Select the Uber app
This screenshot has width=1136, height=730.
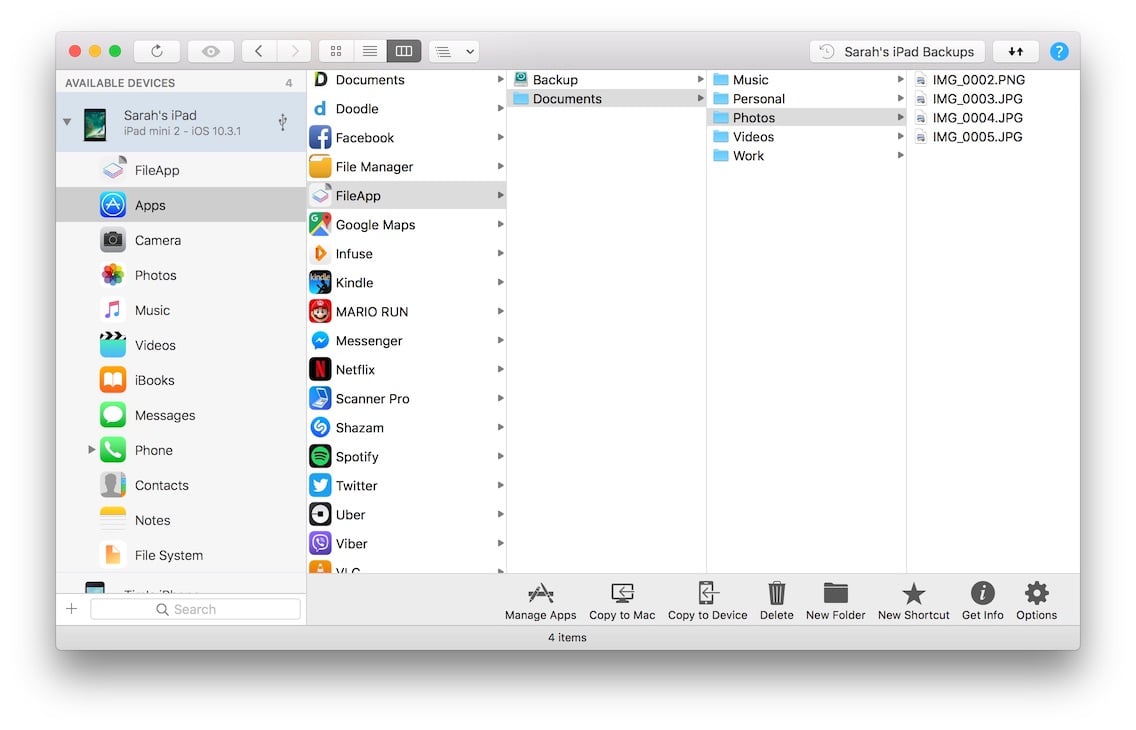click(406, 514)
